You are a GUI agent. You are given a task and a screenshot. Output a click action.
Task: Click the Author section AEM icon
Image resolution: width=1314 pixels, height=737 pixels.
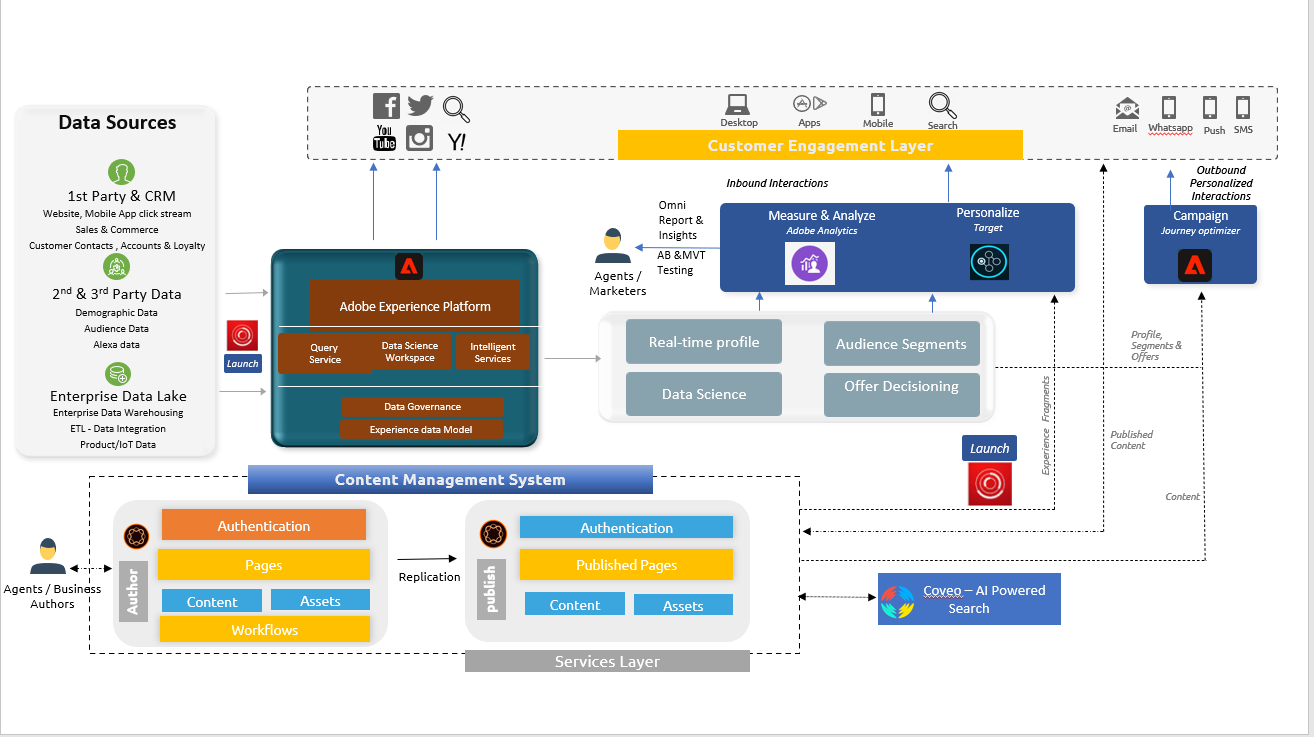137,536
